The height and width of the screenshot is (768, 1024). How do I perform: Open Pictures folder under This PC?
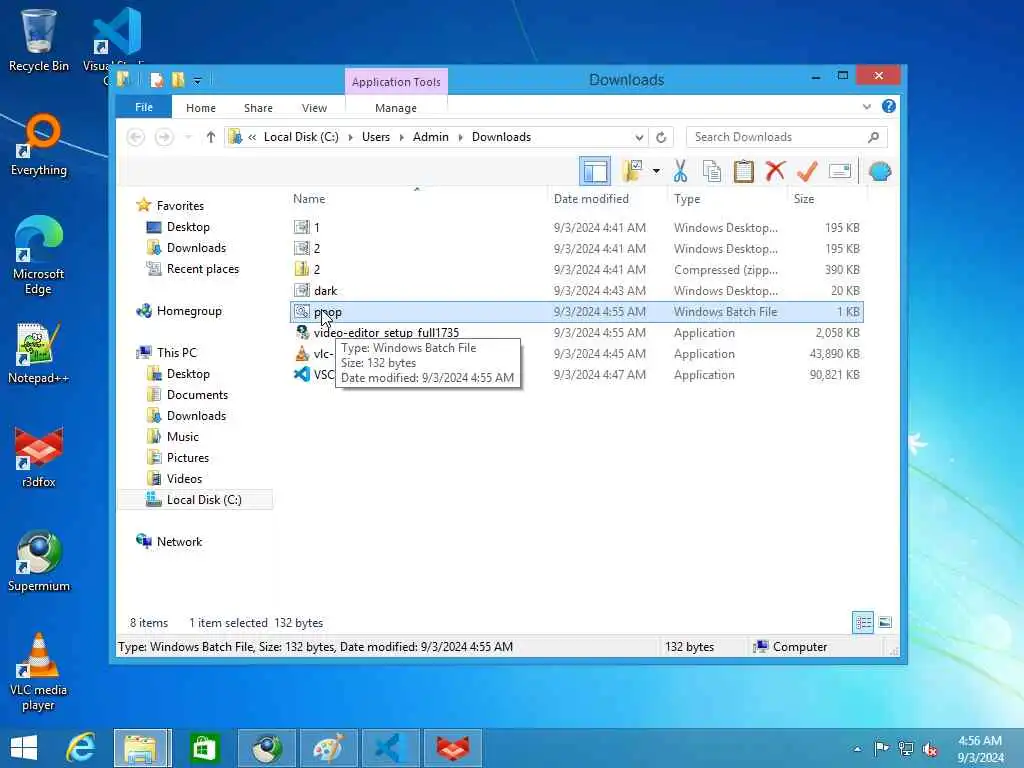pyautogui.click(x=187, y=458)
